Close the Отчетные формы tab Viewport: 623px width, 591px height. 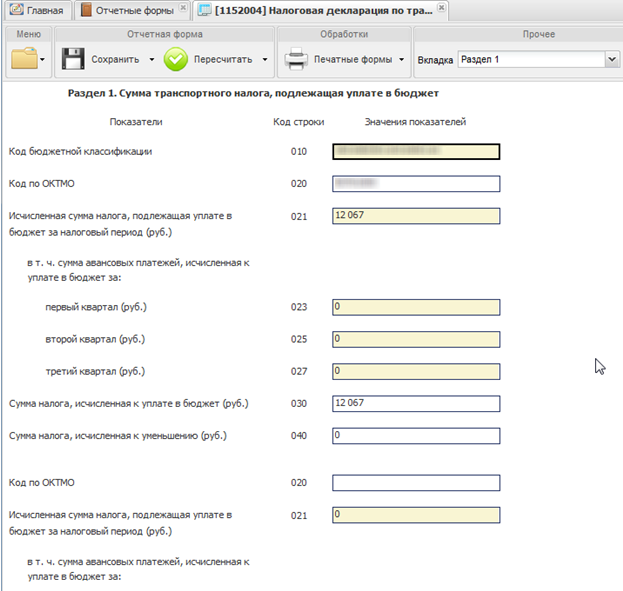[183, 8]
